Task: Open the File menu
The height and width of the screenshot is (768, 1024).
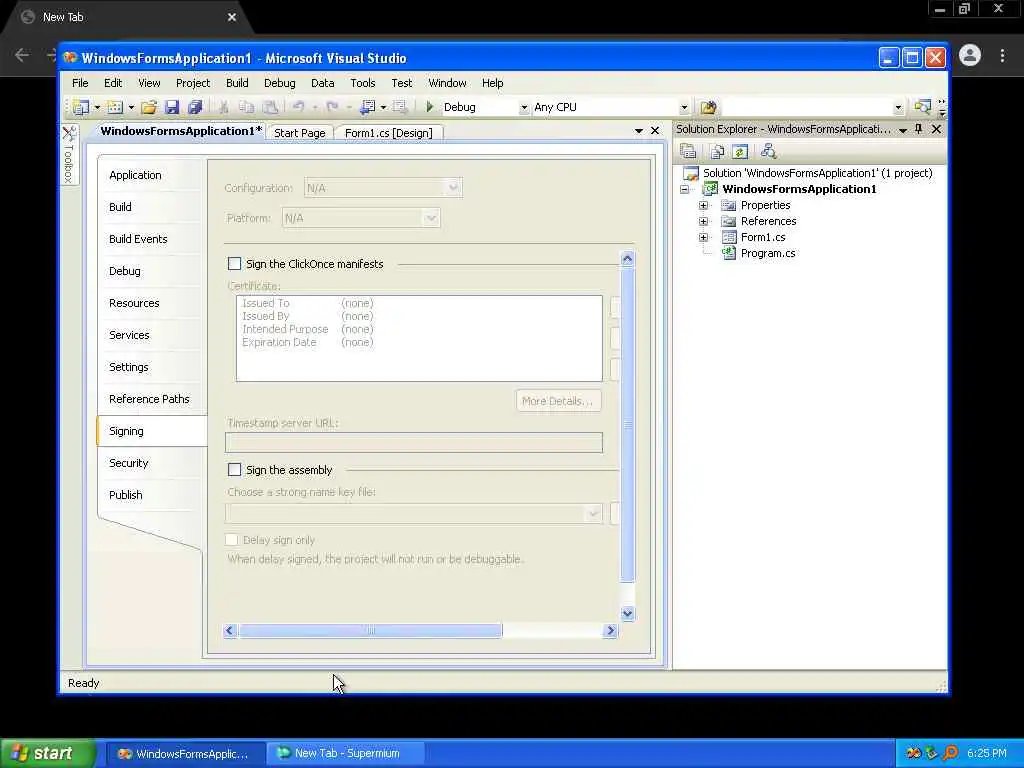Action: pyautogui.click(x=80, y=83)
